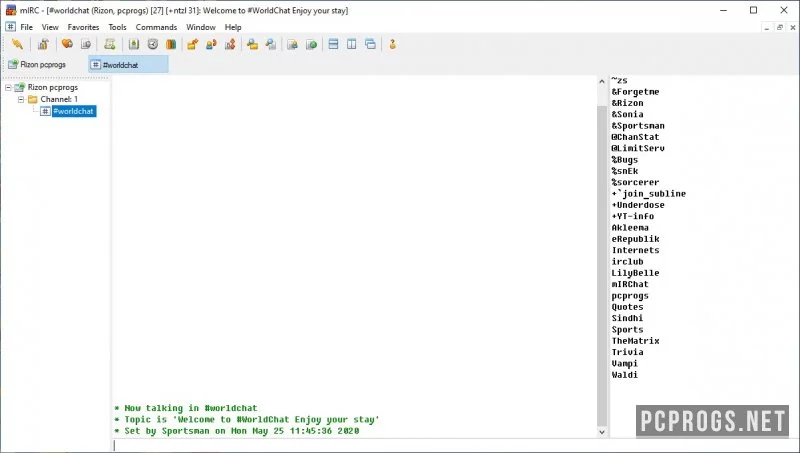Click the mIRC title bar application icon
This screenshot has width=800, height=453.
point(11,10)
